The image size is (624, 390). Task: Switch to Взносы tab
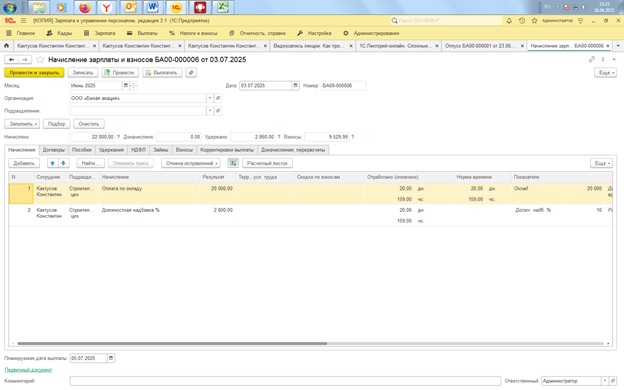(x=184, y=150)
